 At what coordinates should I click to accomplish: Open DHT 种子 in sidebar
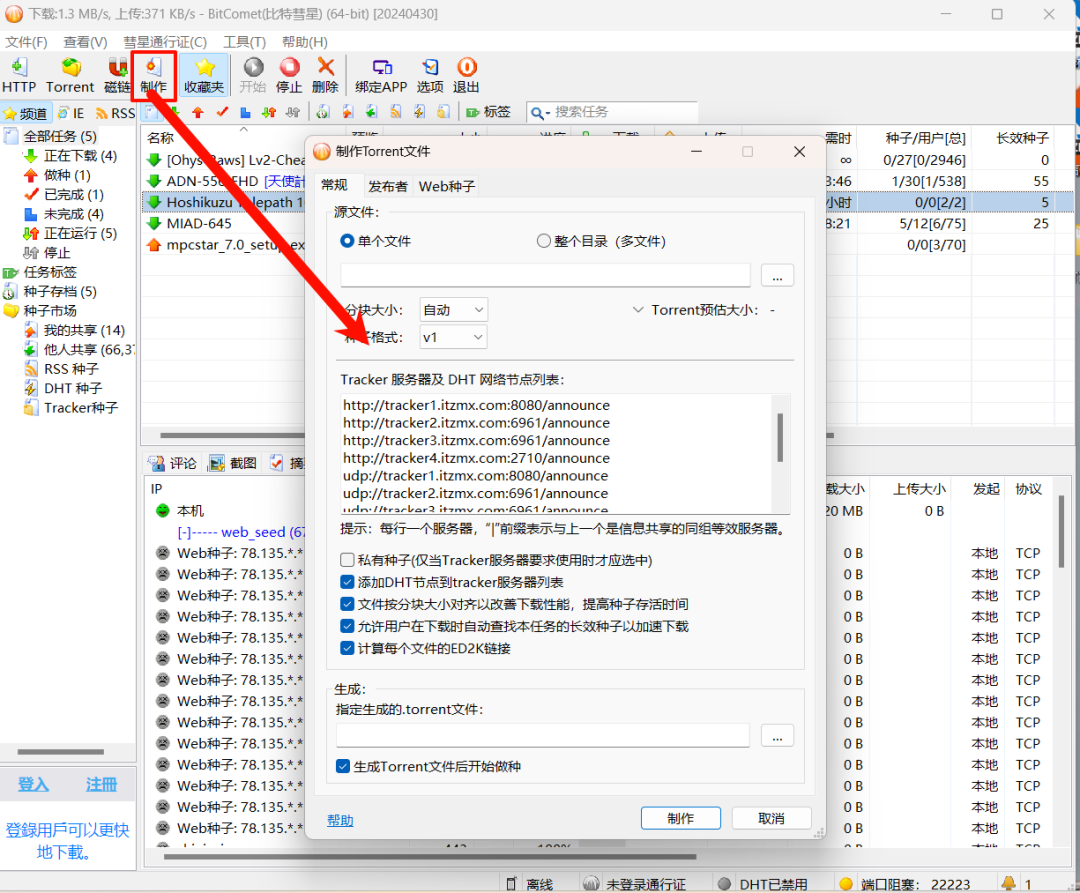point(63,388)
